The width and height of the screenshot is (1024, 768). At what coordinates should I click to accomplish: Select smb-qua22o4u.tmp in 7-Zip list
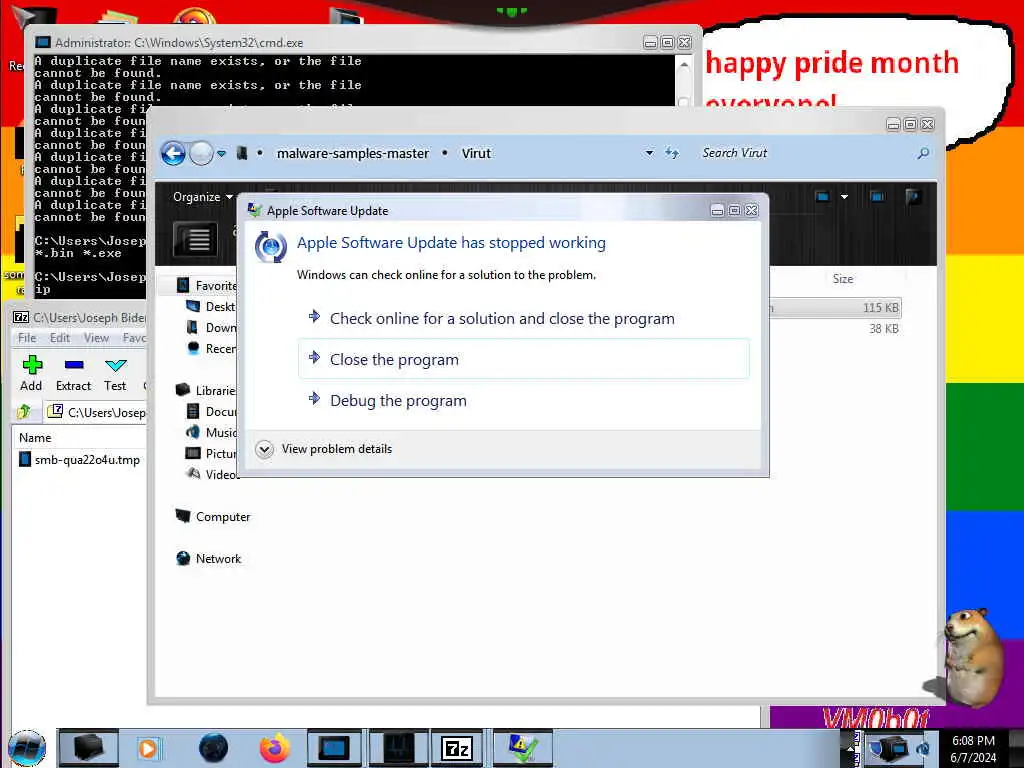click(79, 460)
